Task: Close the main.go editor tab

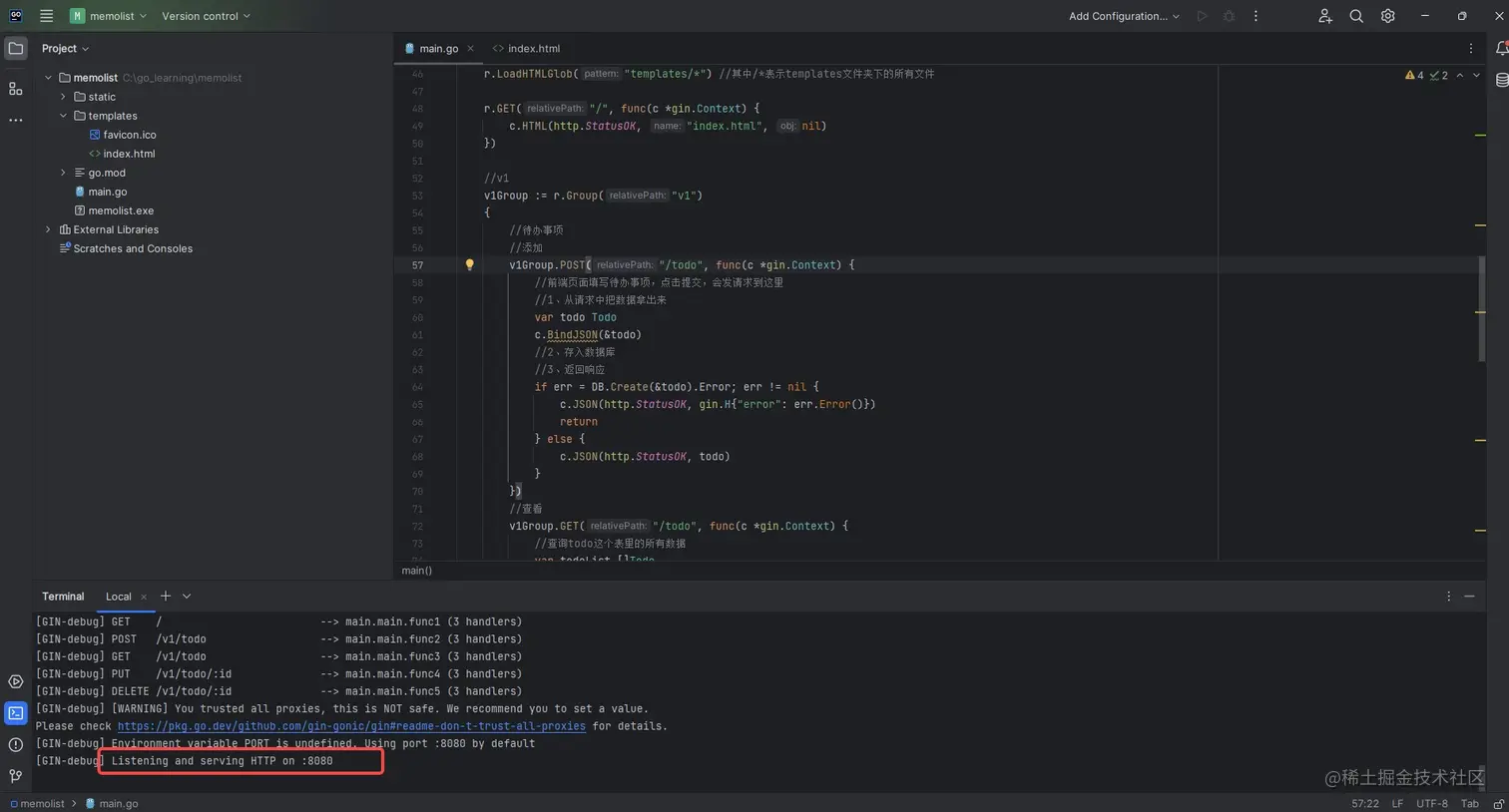Action: [x=470, y=48]
